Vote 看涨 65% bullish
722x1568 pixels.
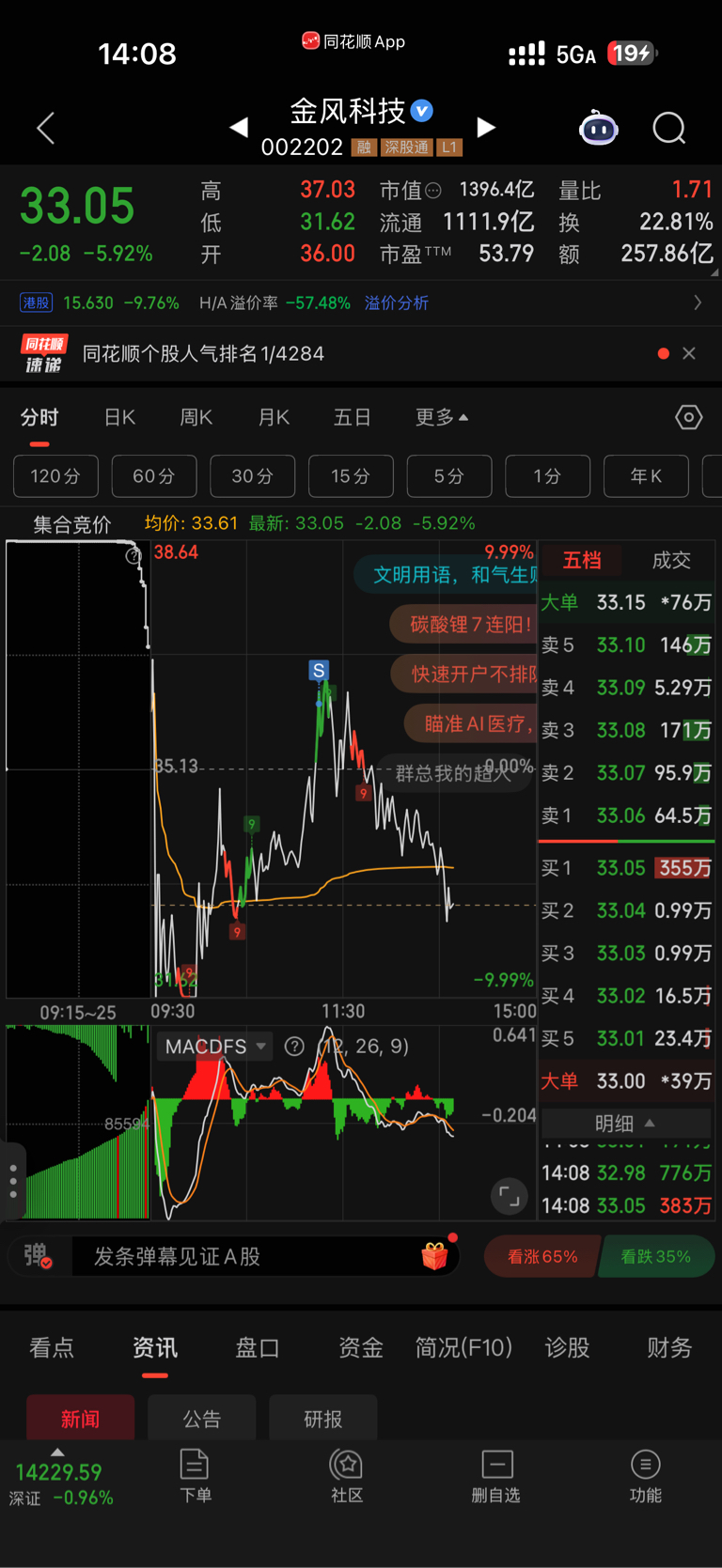tap(541, 1256)
